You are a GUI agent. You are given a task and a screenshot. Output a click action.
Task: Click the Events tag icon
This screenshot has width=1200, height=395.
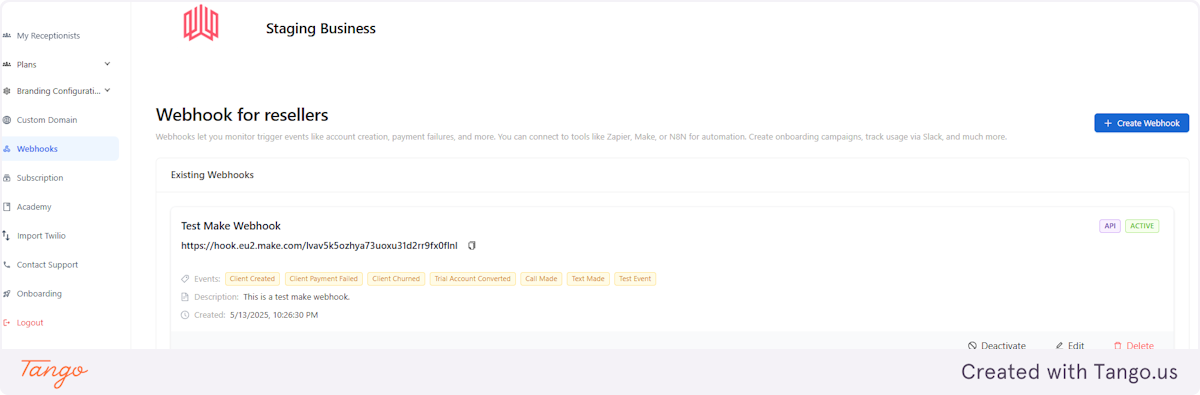tap(185, 279)
